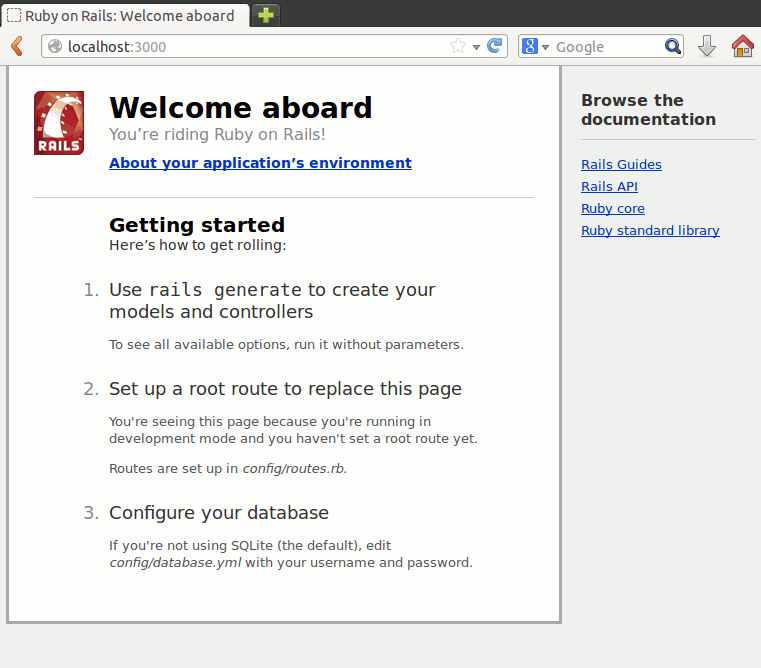The height and width of the screenshot is (668, 761).
Task: Click the search magnifier icon
Action: (673, 46)
